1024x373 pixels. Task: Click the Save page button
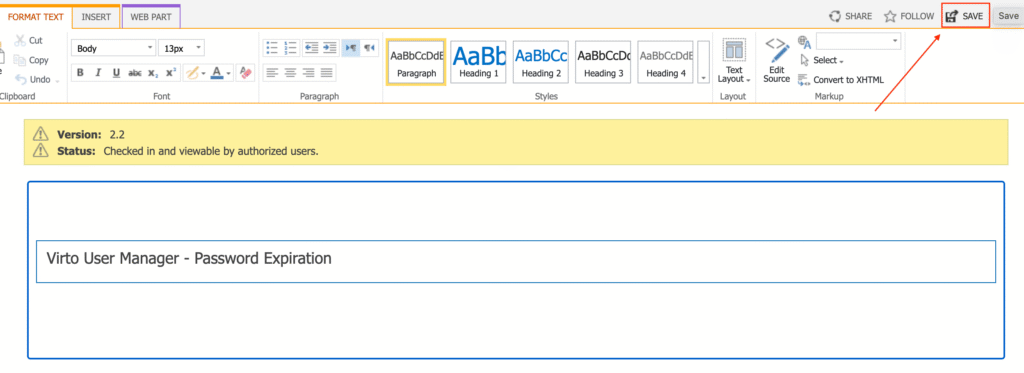click(x=965, y=16)
